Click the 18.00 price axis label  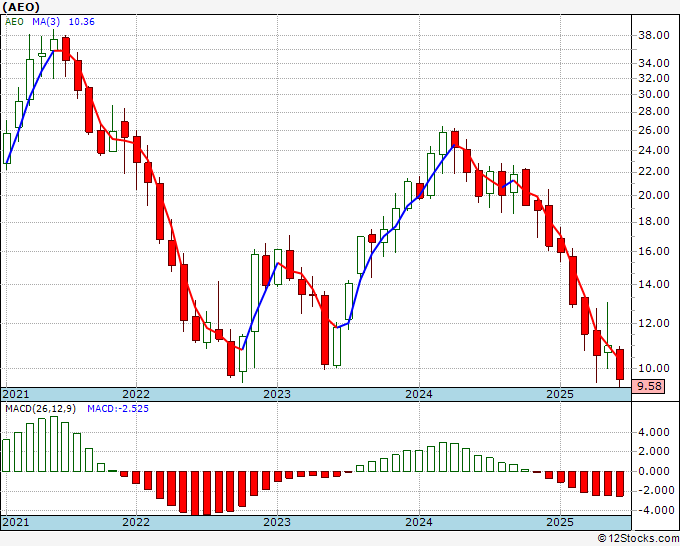[x=654, y=222]
